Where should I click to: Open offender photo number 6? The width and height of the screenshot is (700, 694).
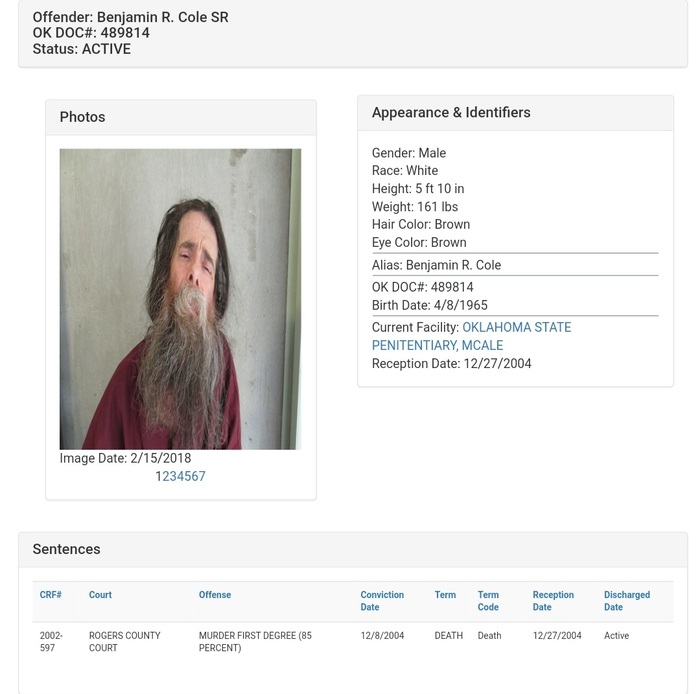coord(195,476)
